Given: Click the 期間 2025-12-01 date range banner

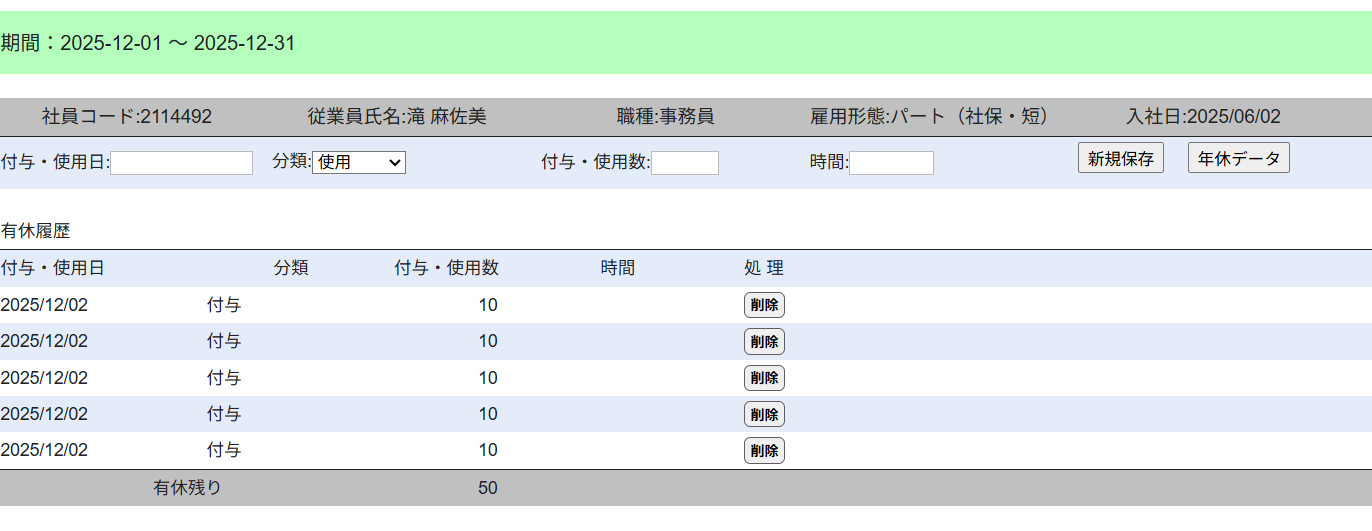Looking at the screenshot, I should pos(148,43).
